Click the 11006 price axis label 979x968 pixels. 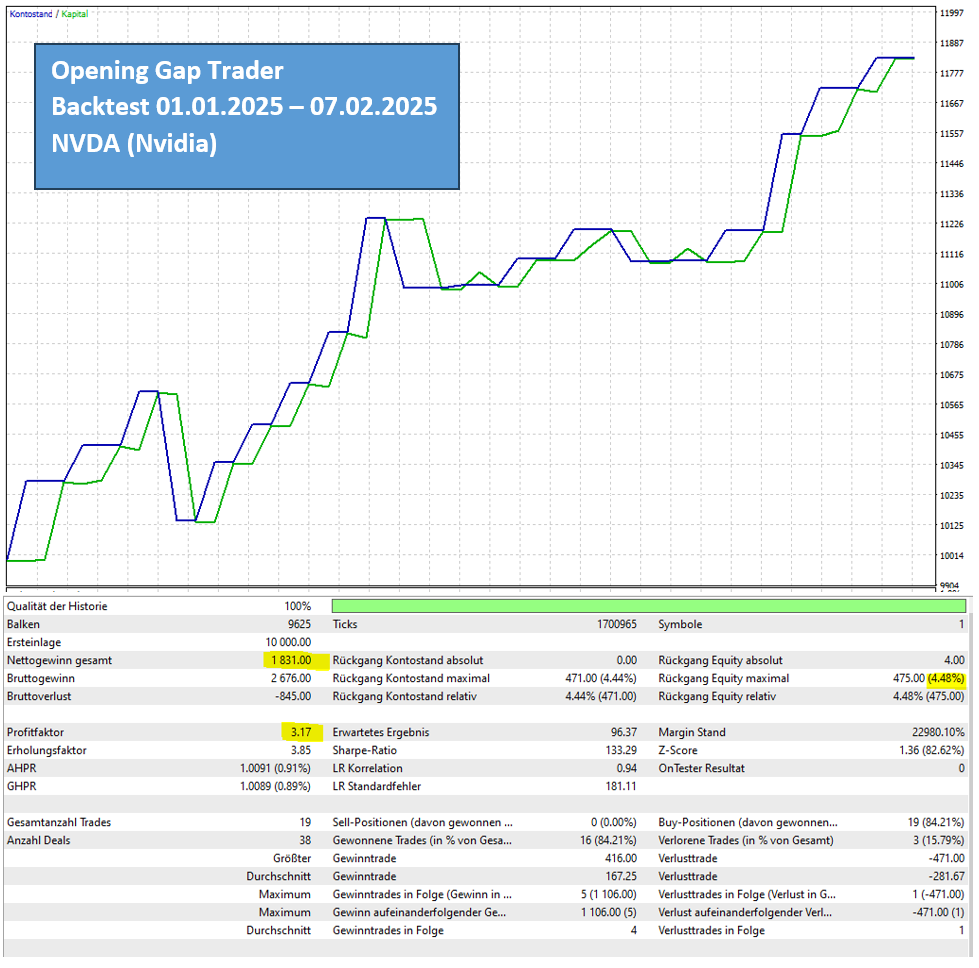point(952,285)
